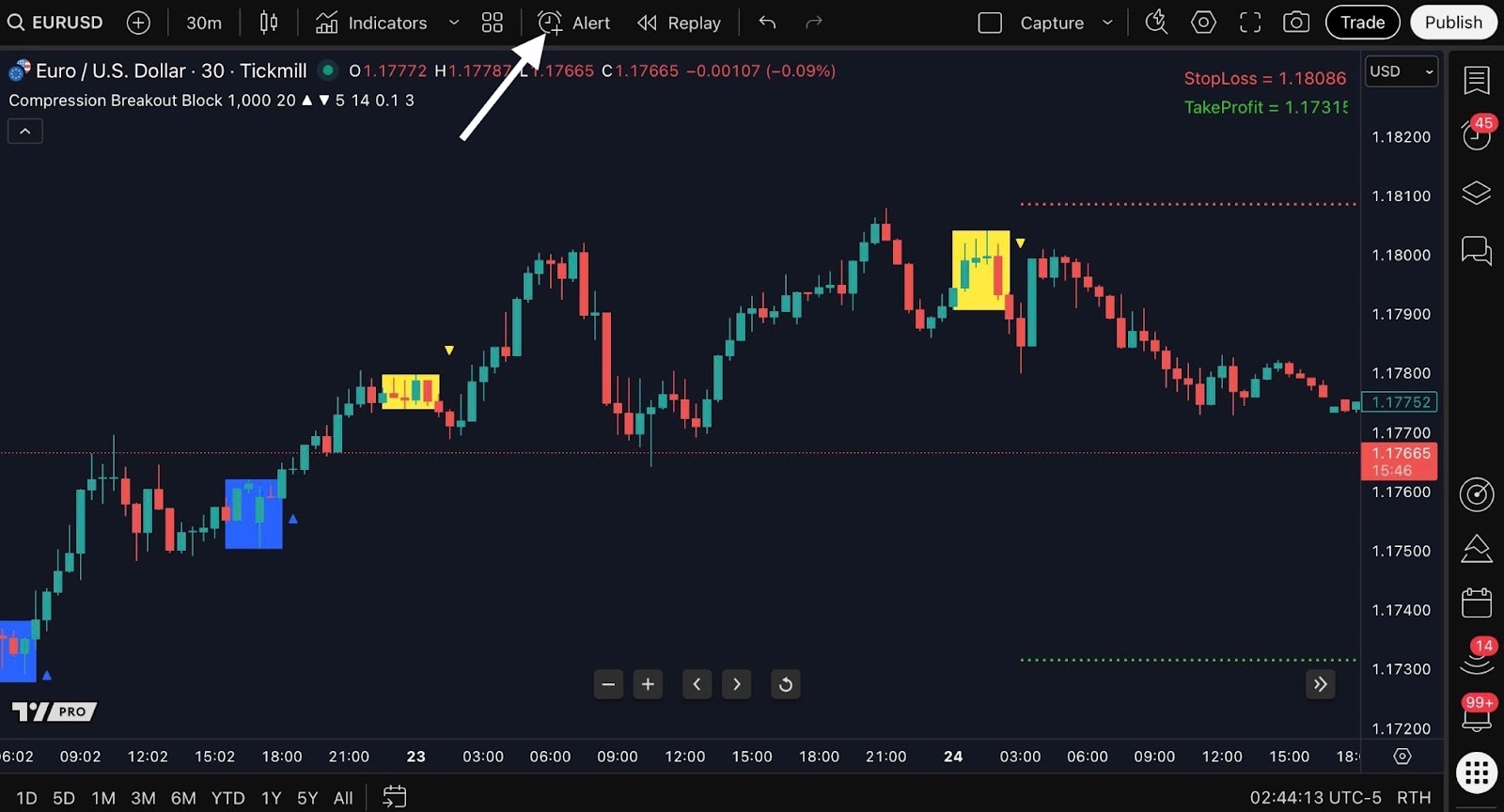Open time axis settings gear icon

1402,757
